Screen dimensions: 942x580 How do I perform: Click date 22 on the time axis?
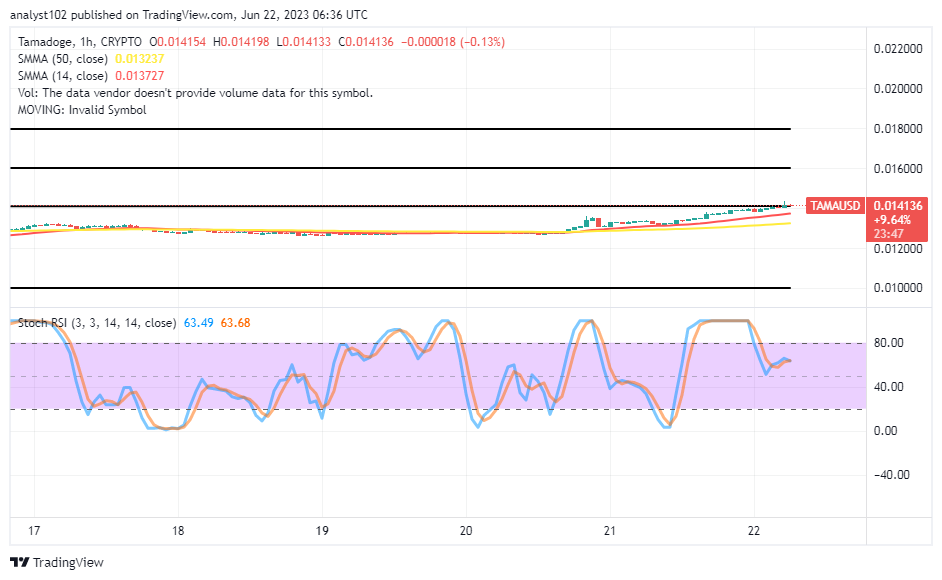[753, 531]
